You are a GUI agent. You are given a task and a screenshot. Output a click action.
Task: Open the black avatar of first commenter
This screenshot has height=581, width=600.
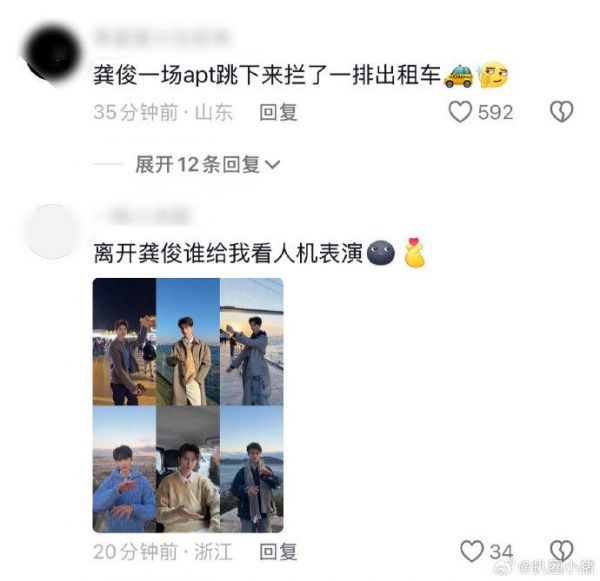pyautogui.click(x=53, y=54)
